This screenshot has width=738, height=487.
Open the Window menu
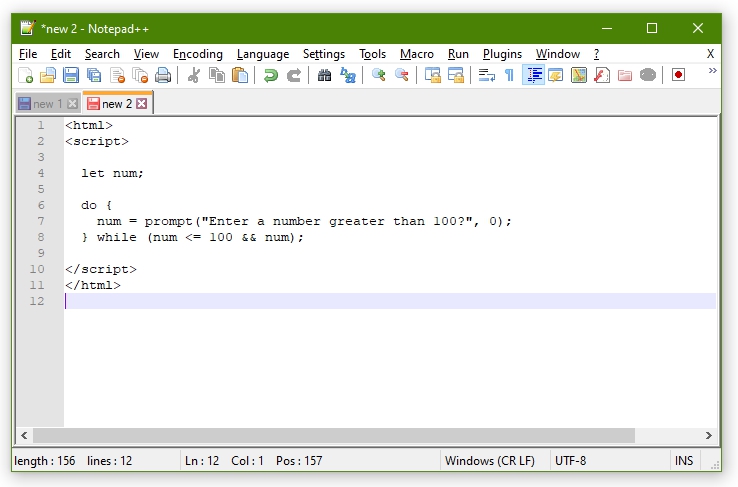click(x=558, y=54)
